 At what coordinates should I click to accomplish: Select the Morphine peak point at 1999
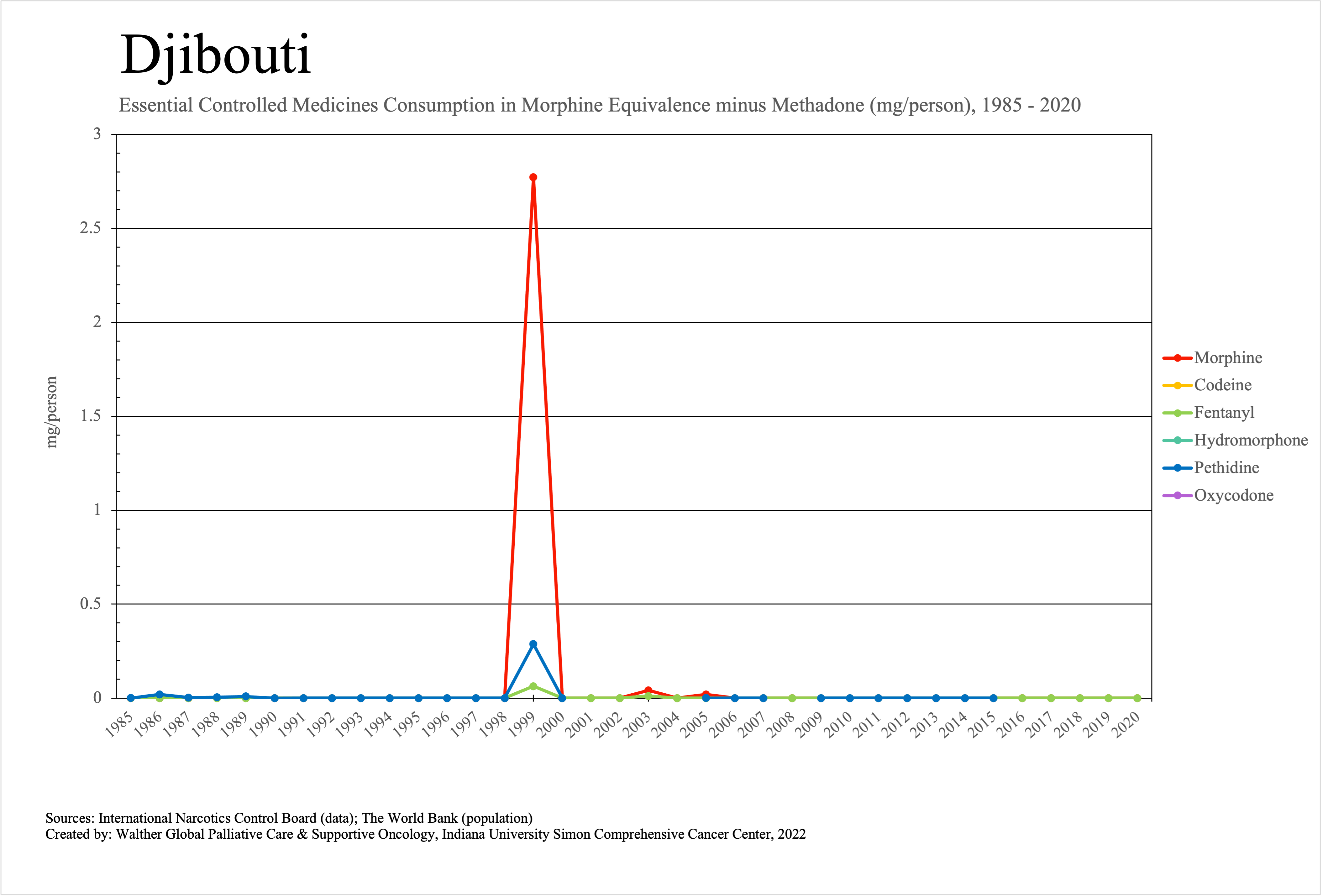click(533, 178)
